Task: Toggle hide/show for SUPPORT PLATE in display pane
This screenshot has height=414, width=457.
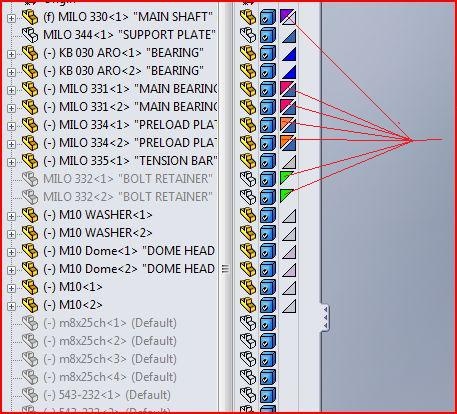Action: tap(248, 35)
